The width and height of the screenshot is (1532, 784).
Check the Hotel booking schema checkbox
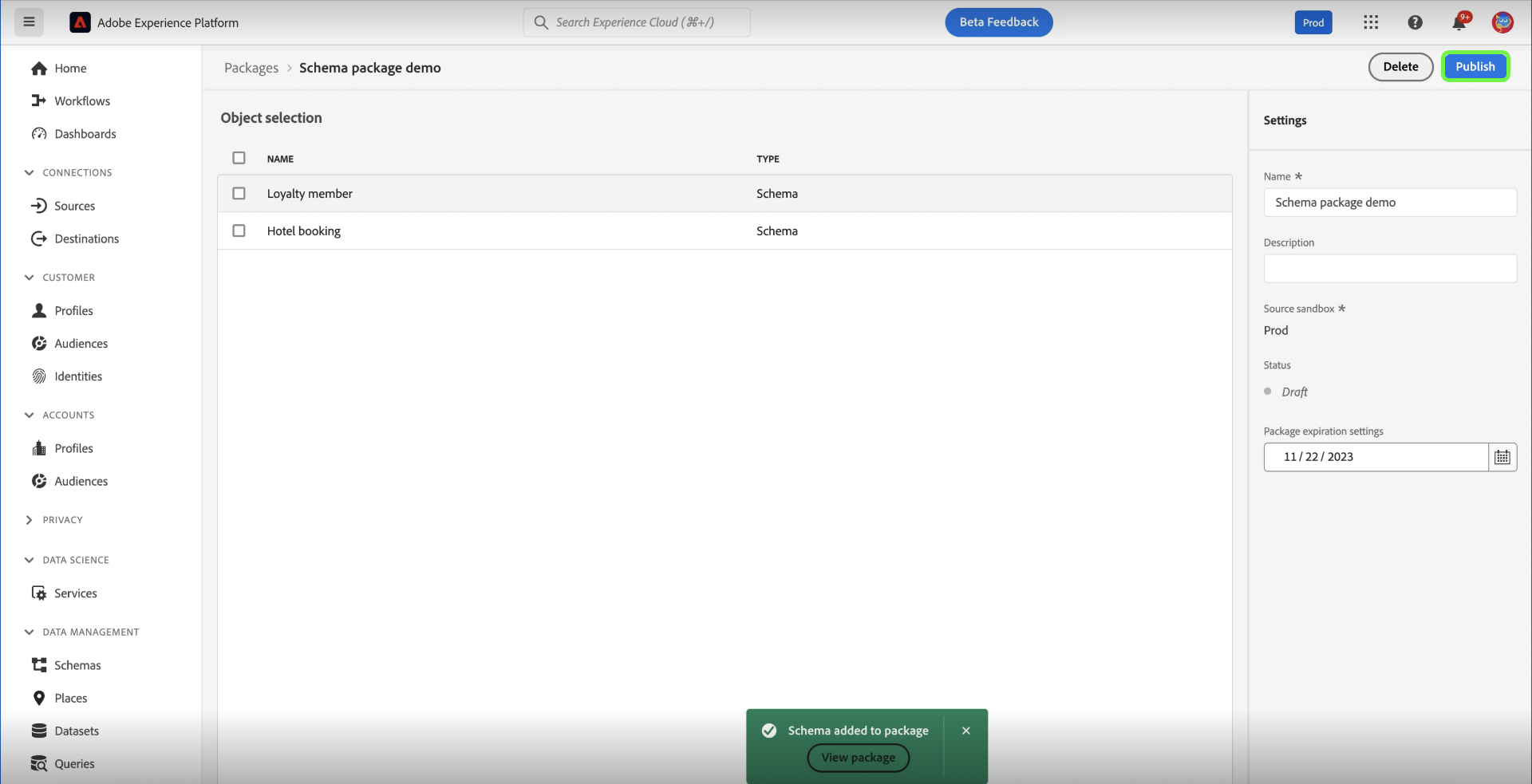(x=239, y=230)
